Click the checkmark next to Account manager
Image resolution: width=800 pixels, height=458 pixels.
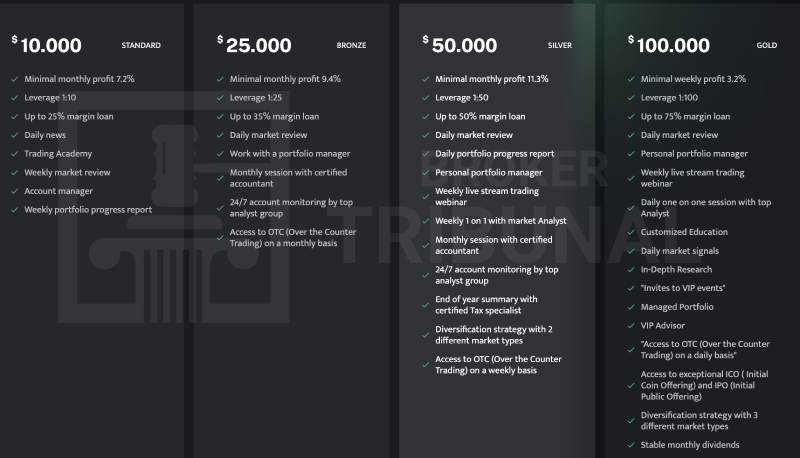pyautogui.click(x=14, y=191)
